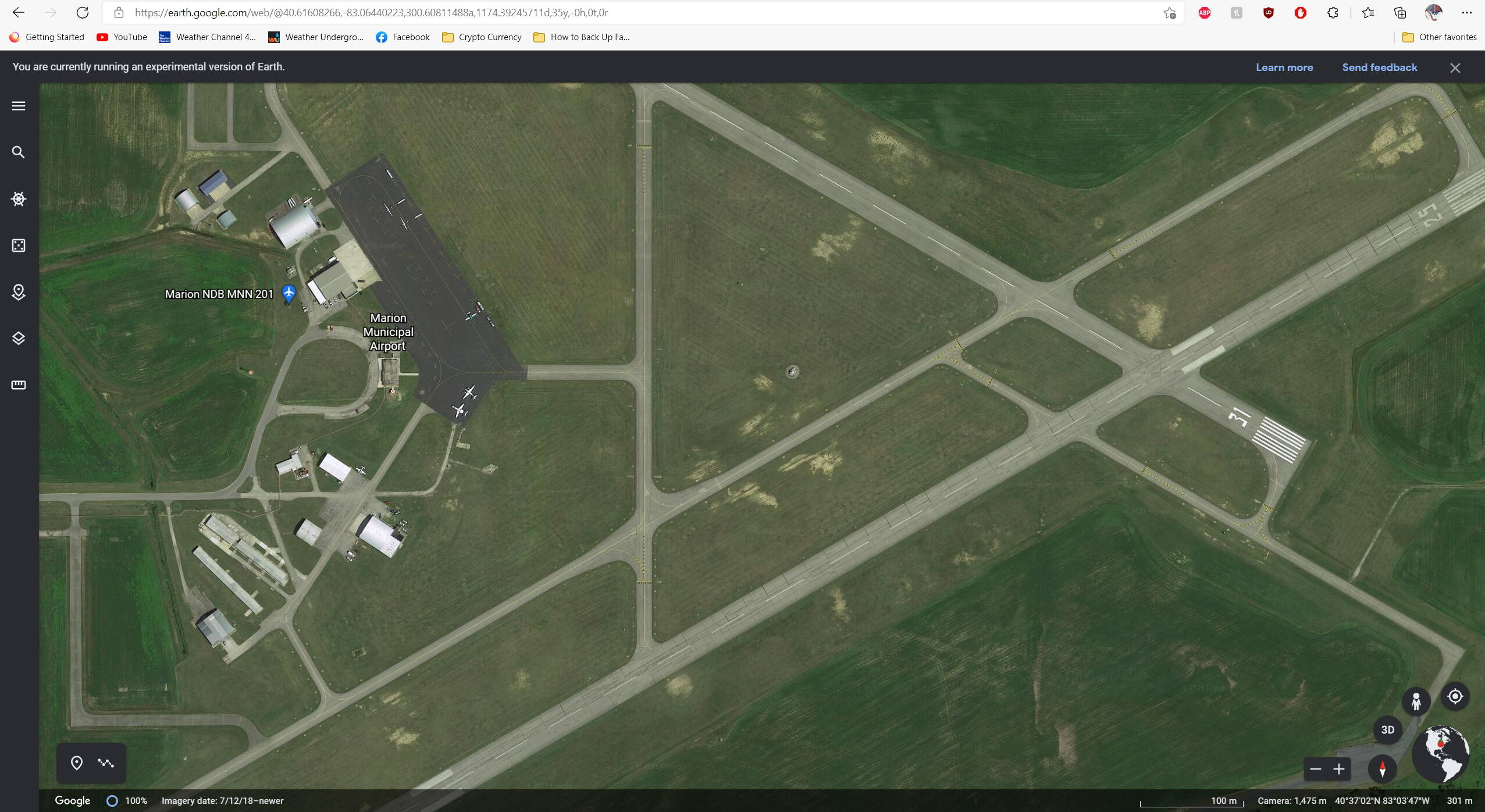The image size is (1485, 812).
Task: Zoom in with the plus button
Action: point(1339,769)
